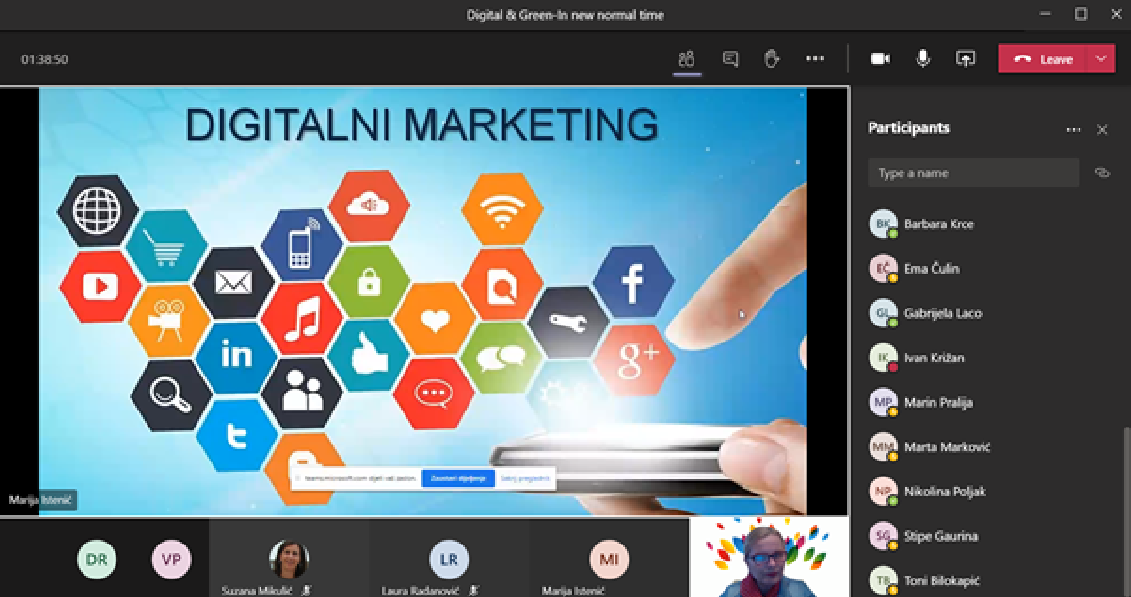Select participant Gabrijela Laco
The image size is (1131, 597).
(x=990, y=314)
